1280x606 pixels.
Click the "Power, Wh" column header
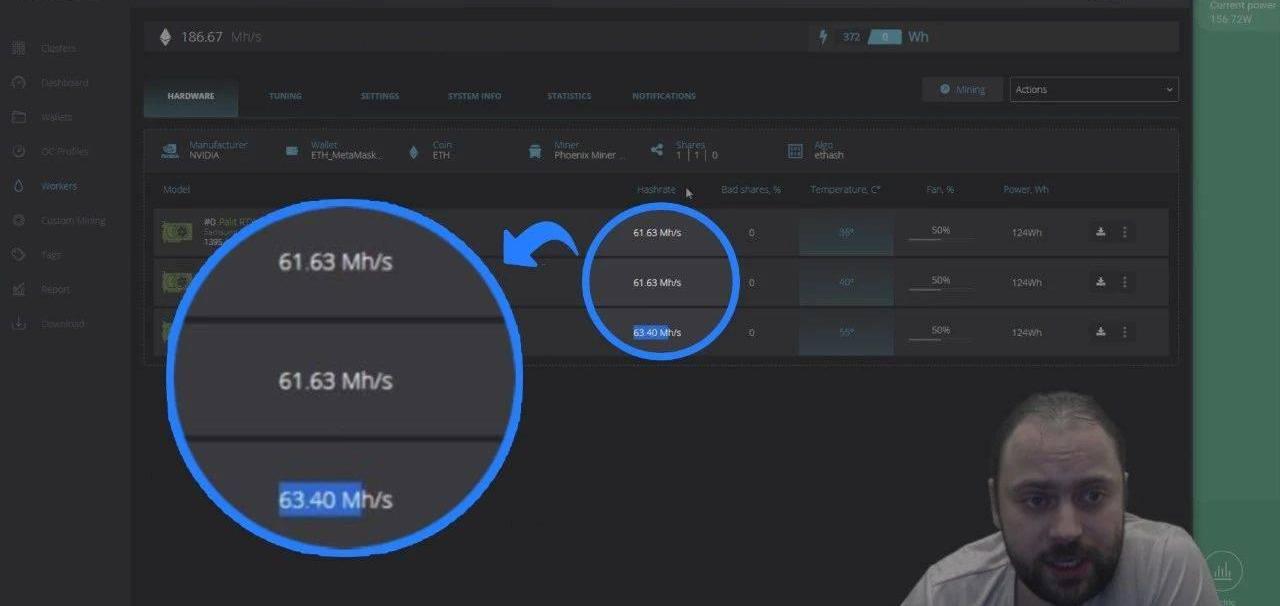coord(1026,189)
